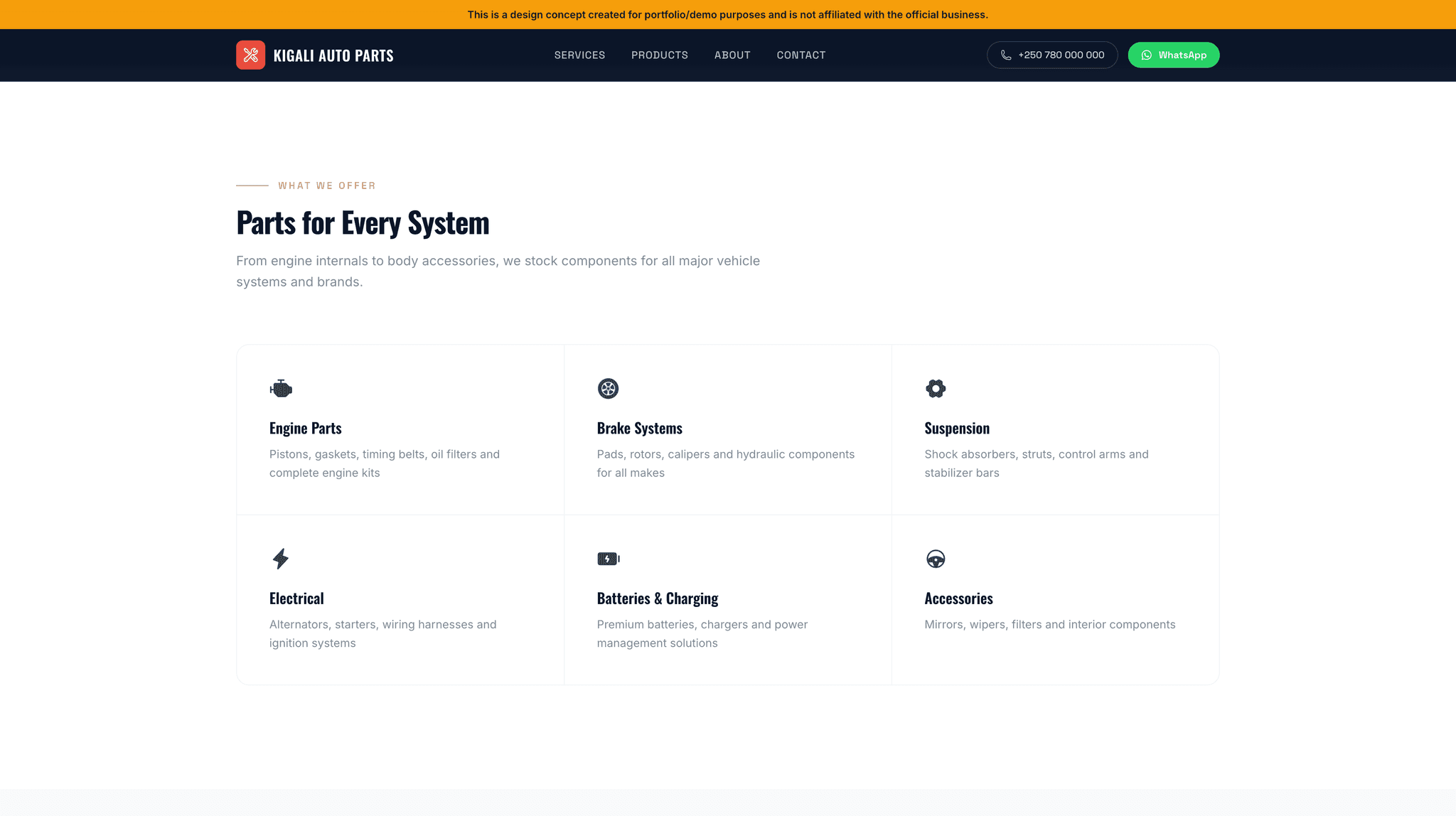The height and width of the screenshot is (816, 1456).
Task: Select the Batteries & Charging card title
Action: [658, 598]
